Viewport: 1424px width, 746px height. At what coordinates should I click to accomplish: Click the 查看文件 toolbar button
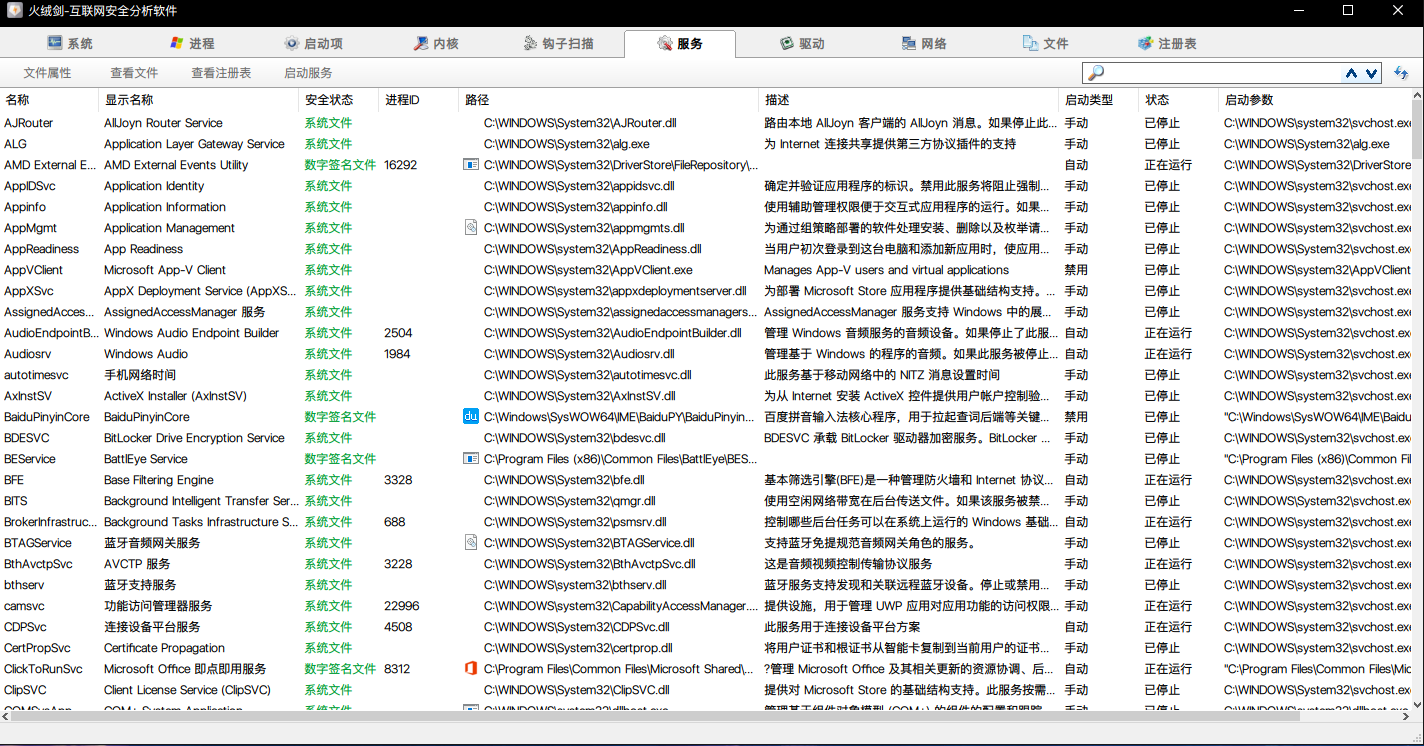click(134, 73)
